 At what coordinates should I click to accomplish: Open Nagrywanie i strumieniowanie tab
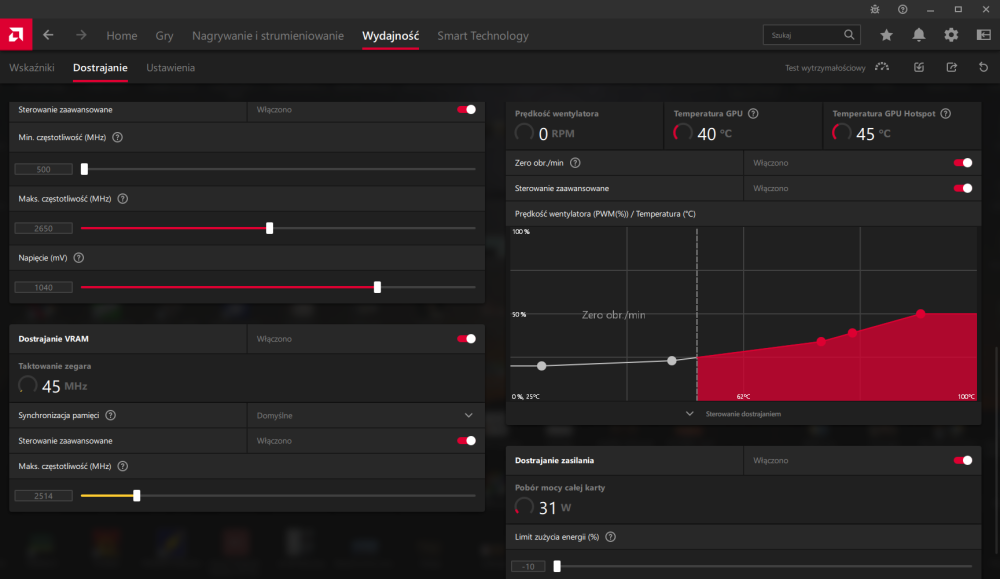[267, 36]
